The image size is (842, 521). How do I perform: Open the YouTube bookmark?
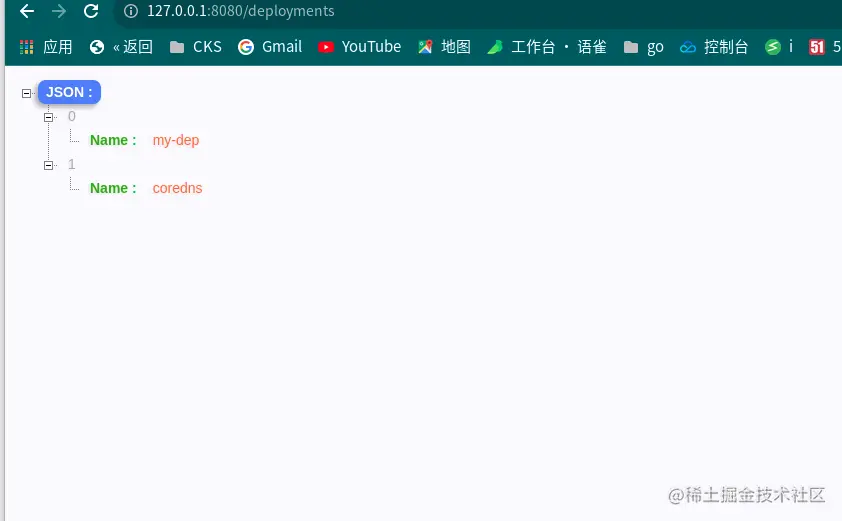pyautogui.click(x=359, y=47)
